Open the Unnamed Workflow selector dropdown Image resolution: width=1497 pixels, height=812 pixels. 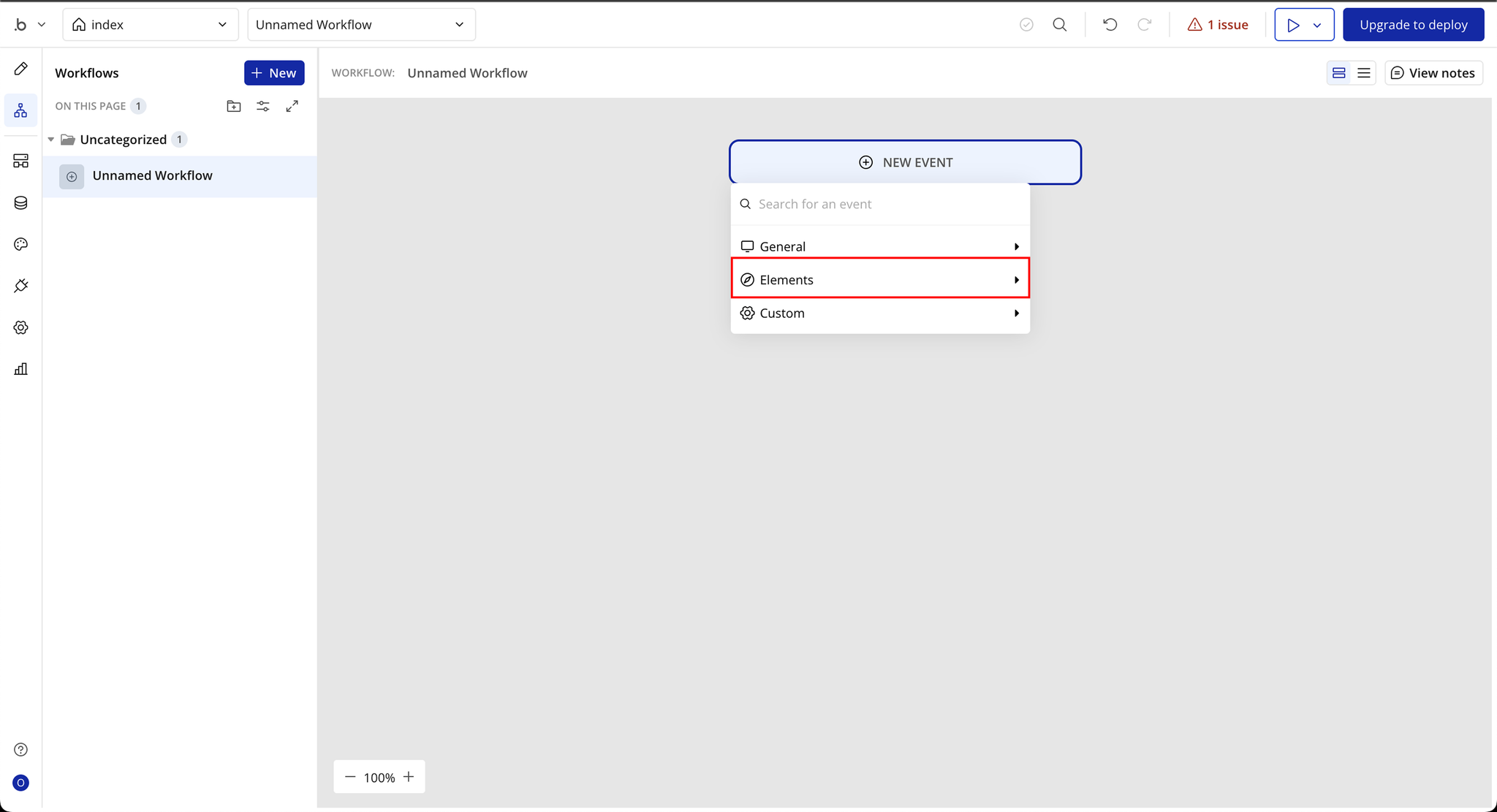coord(361,25)
